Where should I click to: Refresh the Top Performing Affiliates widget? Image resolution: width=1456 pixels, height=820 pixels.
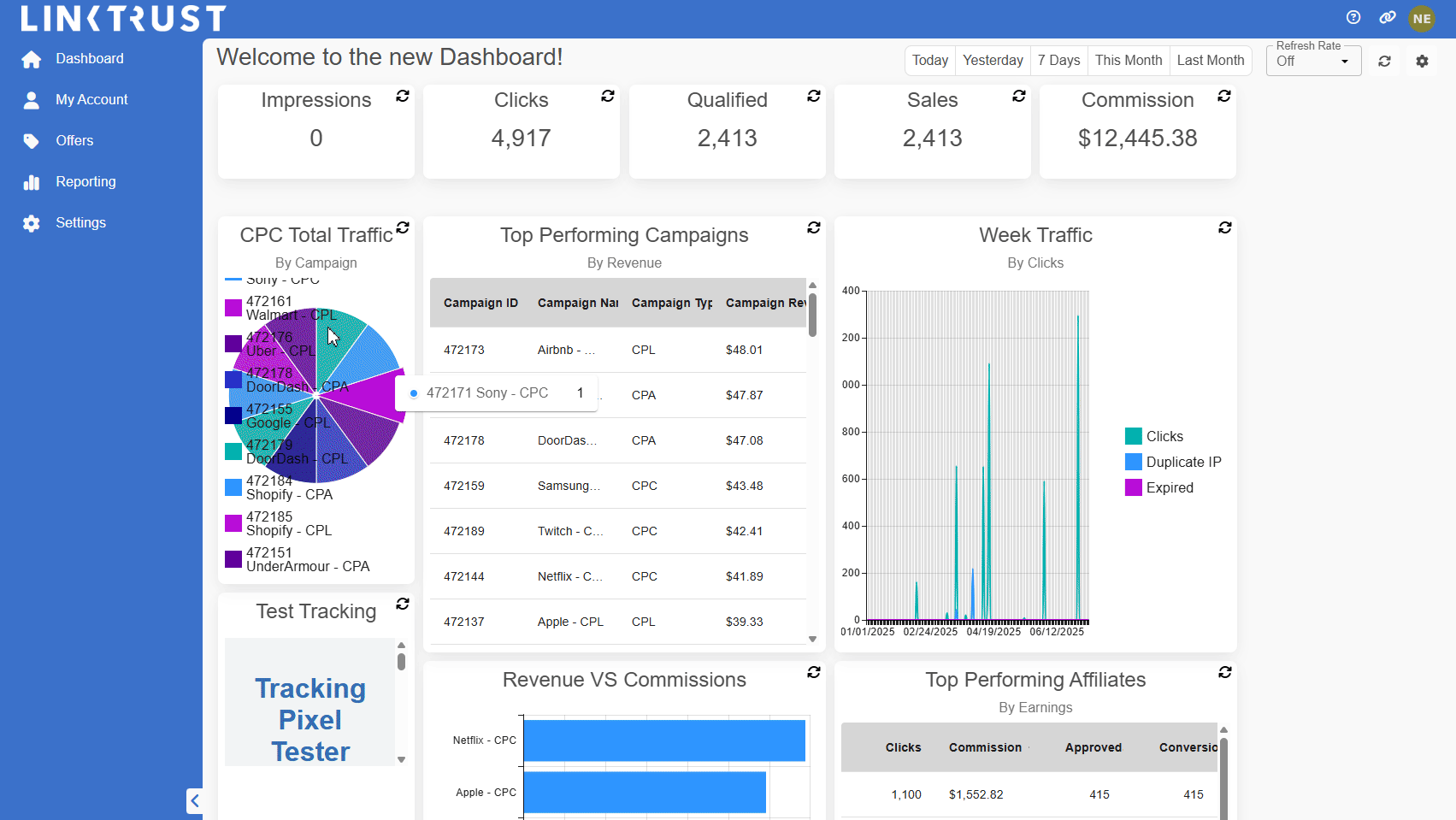click(x=1225, y=672)
